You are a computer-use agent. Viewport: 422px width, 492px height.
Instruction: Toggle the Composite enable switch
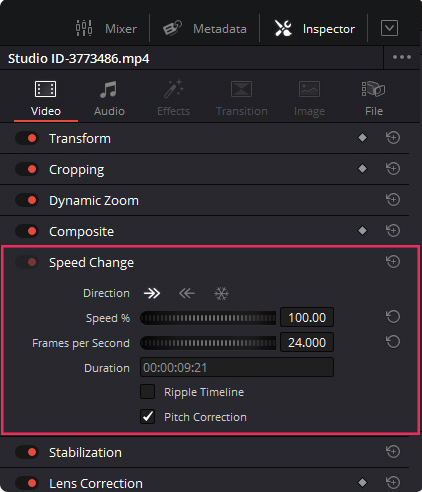point(27,231)
